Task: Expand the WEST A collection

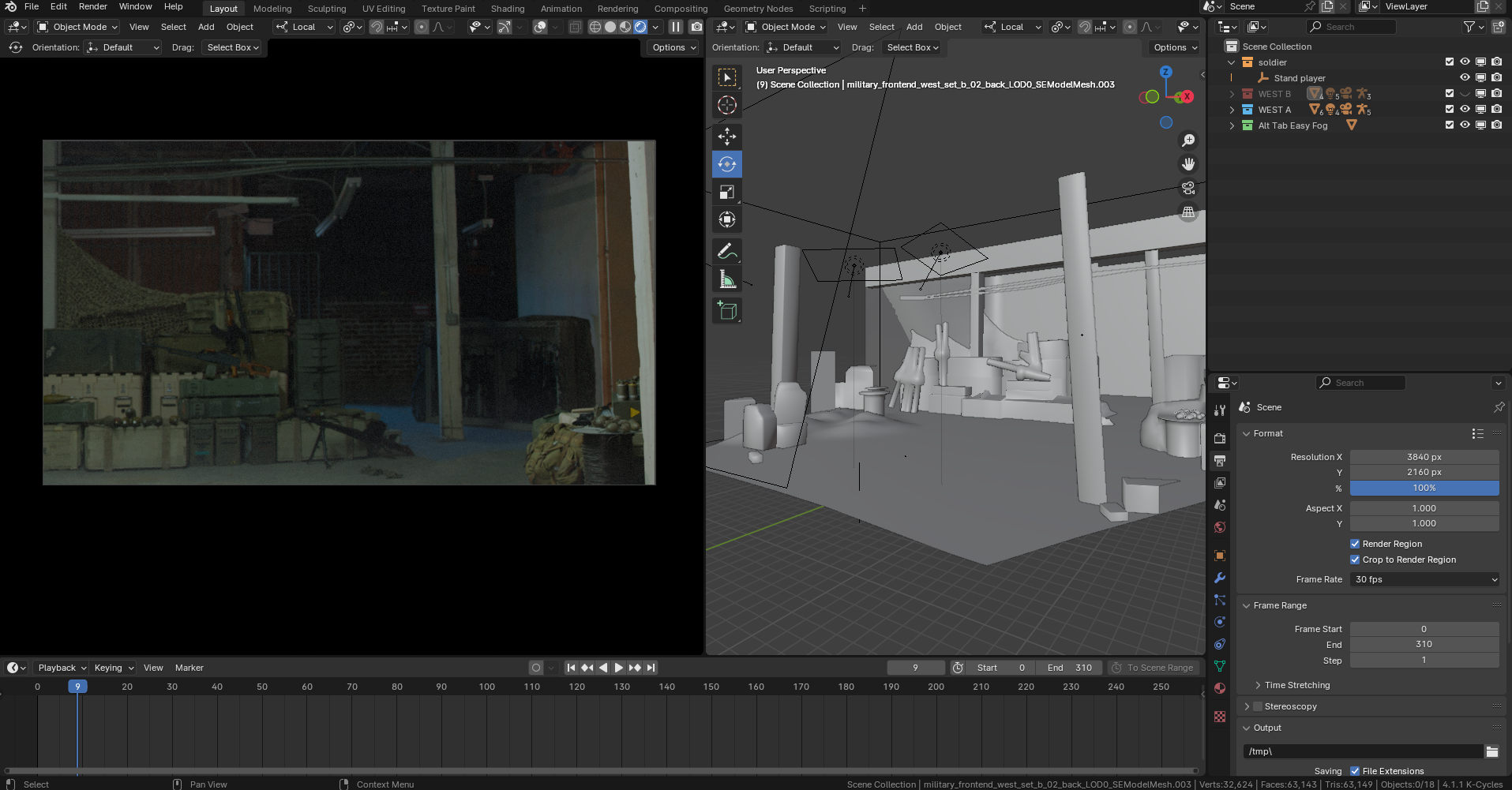Action: 1232,110
